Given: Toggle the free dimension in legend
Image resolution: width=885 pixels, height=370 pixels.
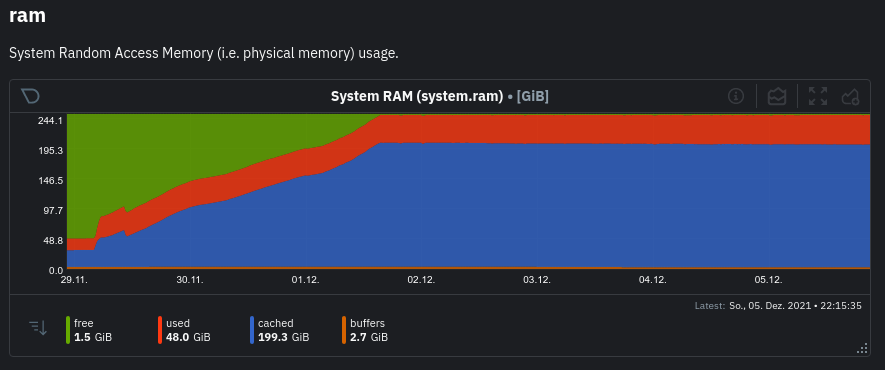Looking at the screenshot, I should coord(89,331).
